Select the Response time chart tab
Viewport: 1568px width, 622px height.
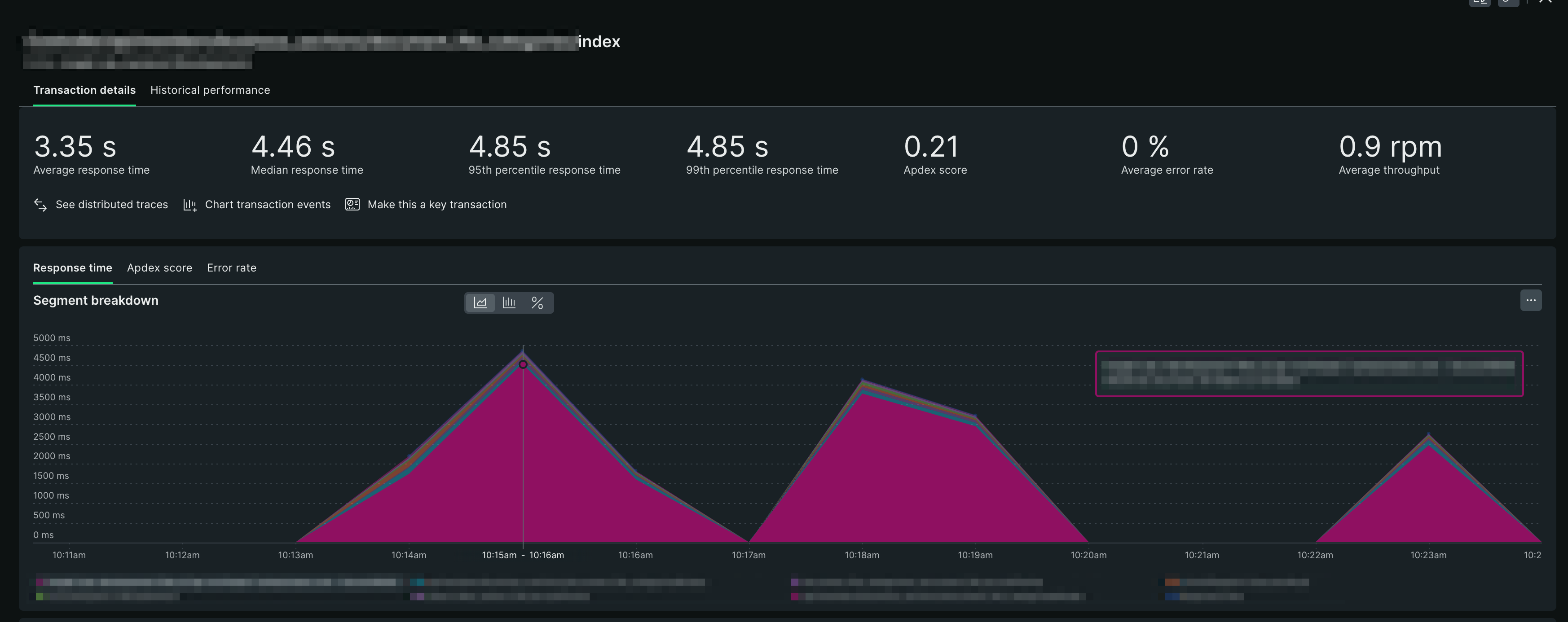(72, 268)
